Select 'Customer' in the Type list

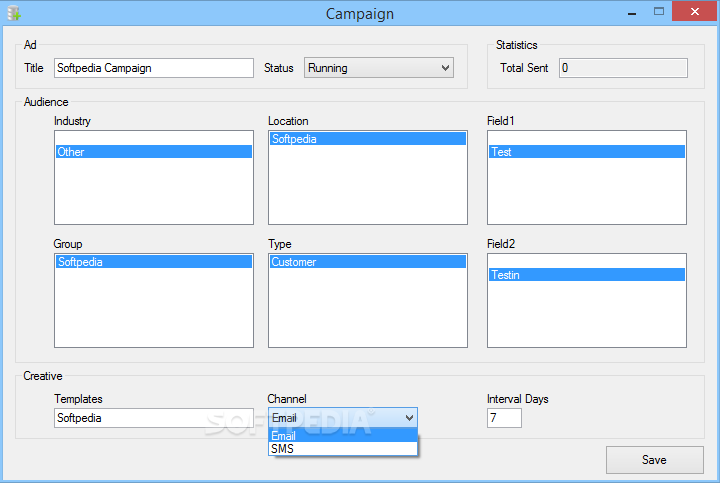(368, 262)
